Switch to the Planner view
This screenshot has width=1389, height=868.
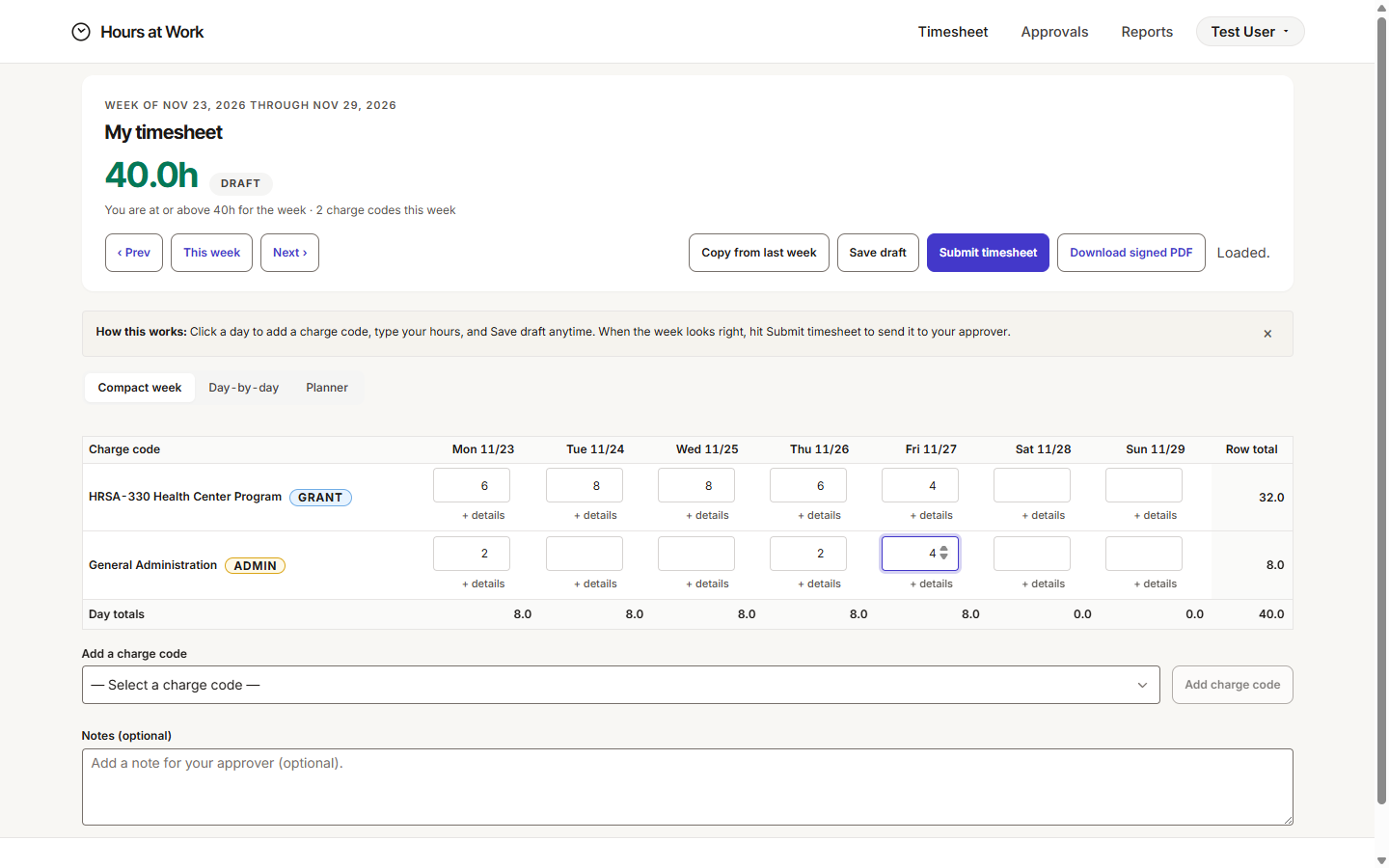point(327,388)
